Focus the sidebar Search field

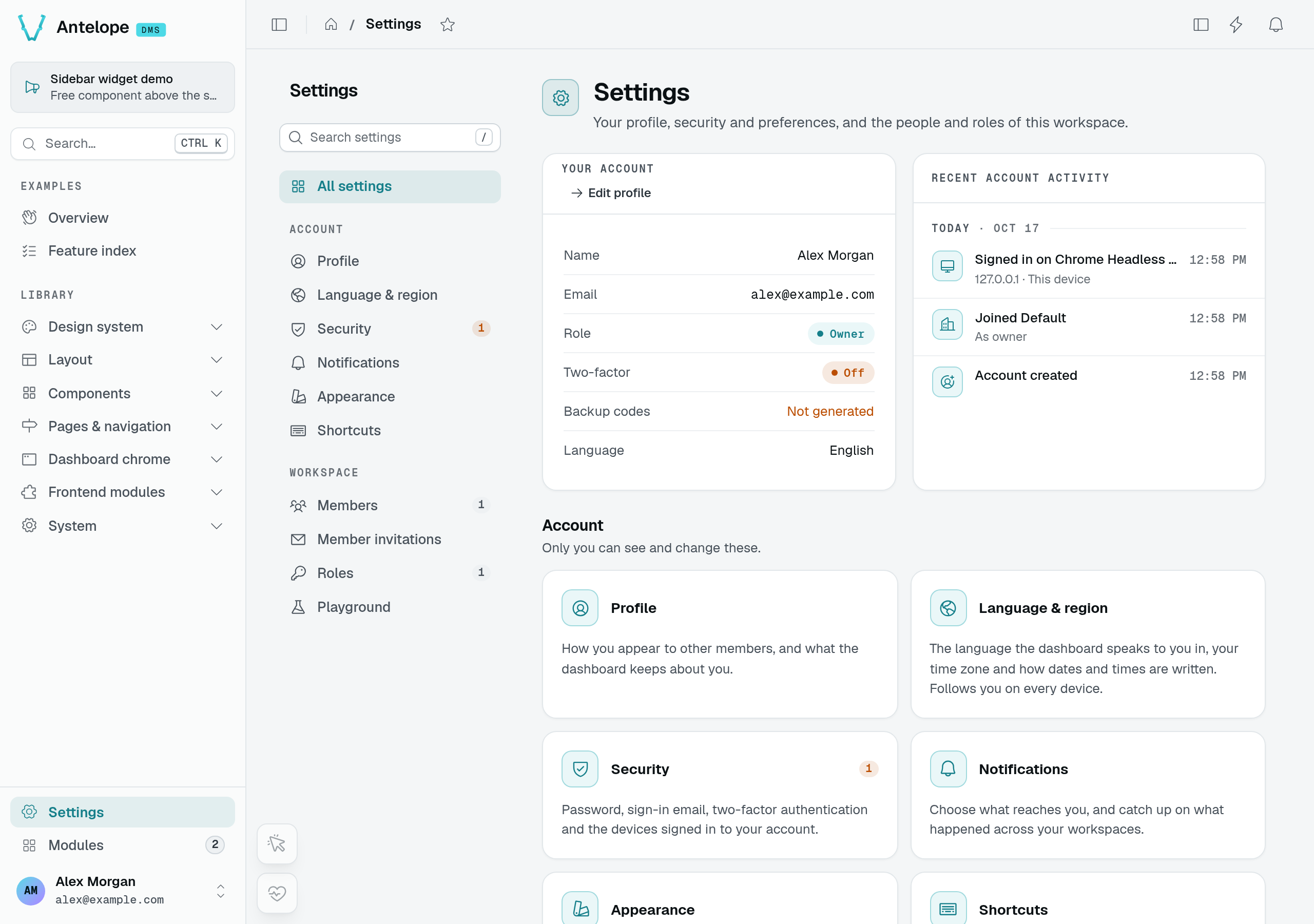123,143
